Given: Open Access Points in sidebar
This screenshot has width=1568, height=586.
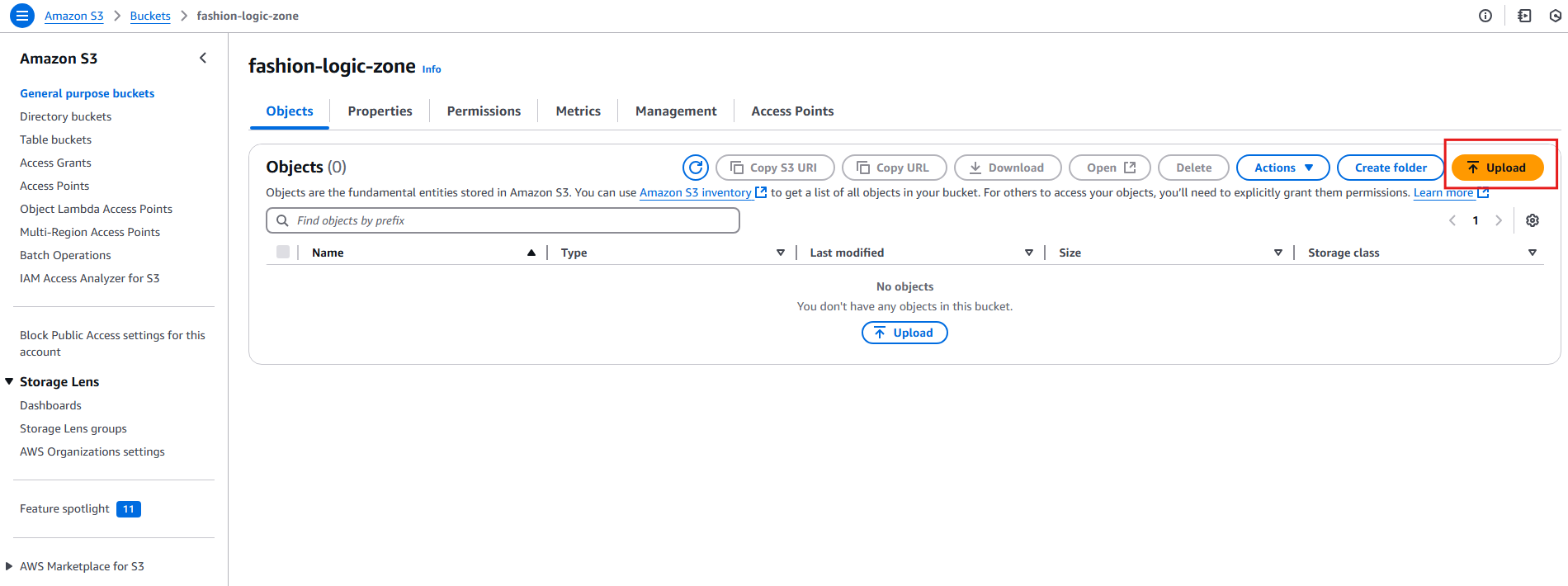Looking at the screenshot, I should coord(54,186).
